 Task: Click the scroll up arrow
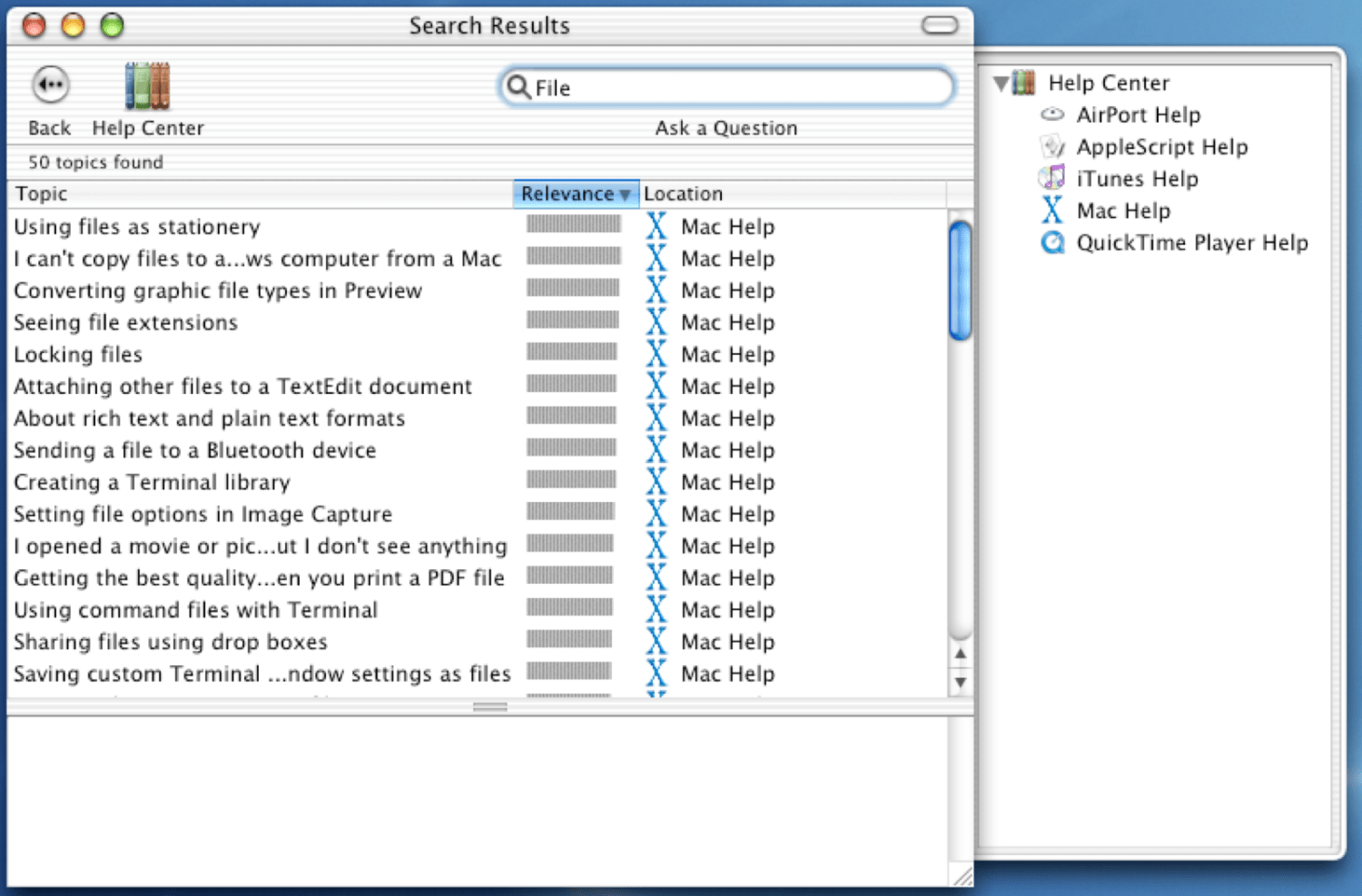point(960,654)
